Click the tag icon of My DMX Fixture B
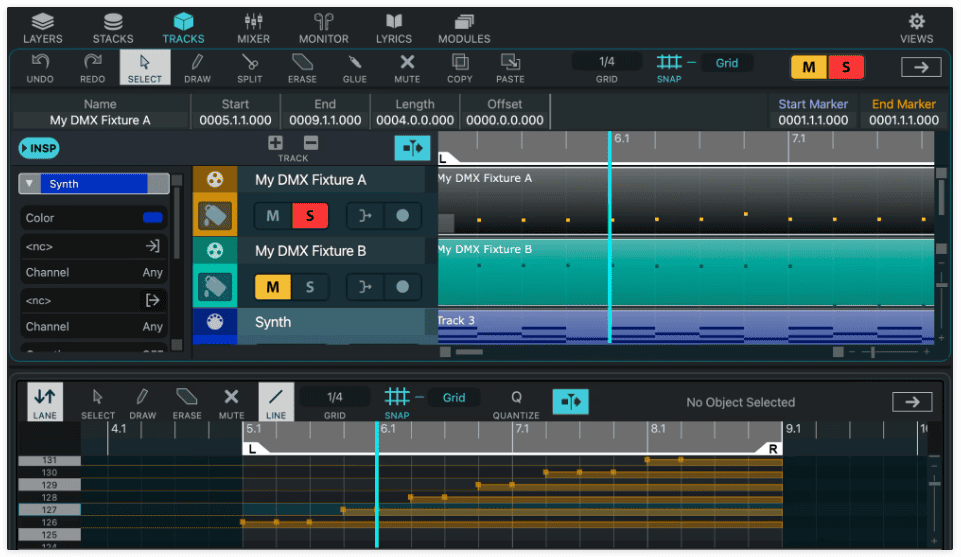This screenshot has height=557, width=961. coord(215,286)
